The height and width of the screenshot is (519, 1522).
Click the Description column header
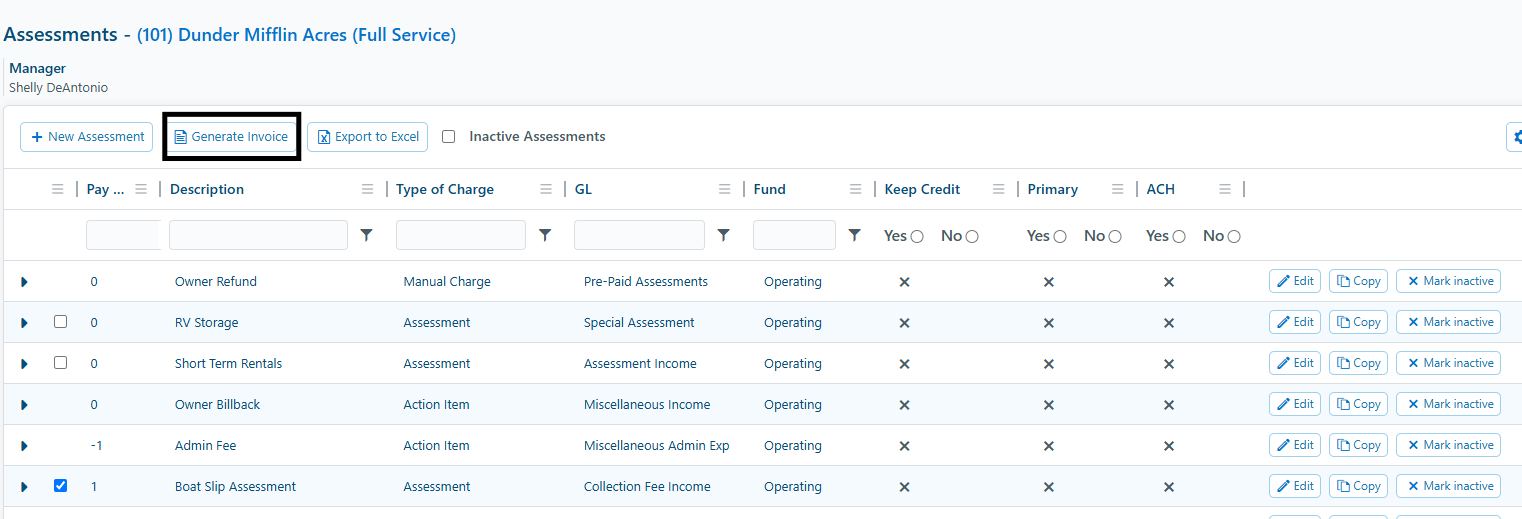[x=207, y=189]
